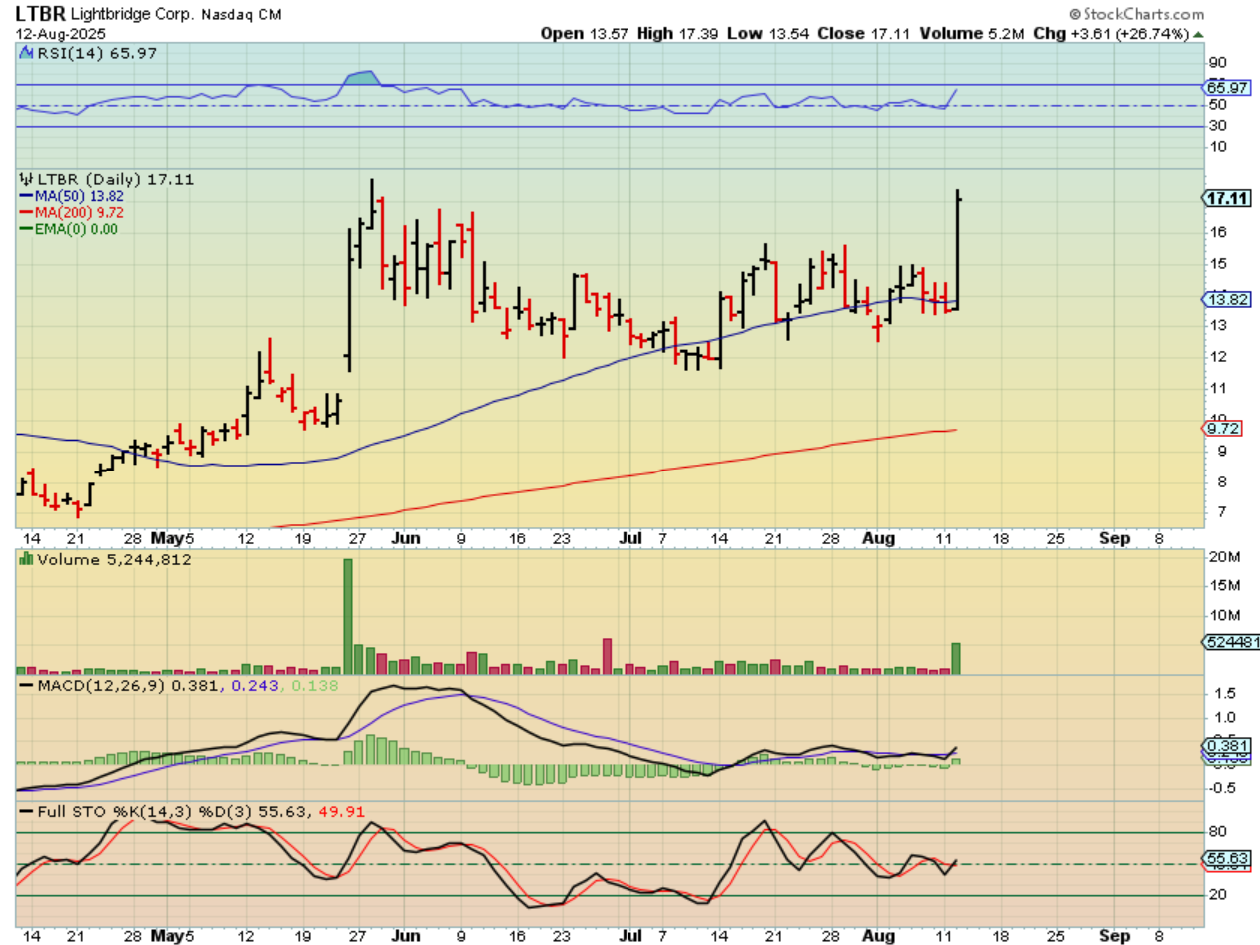Click the Open 13.57 value
This screenshot has width=1260, height=945.
[x=585, y=34]
